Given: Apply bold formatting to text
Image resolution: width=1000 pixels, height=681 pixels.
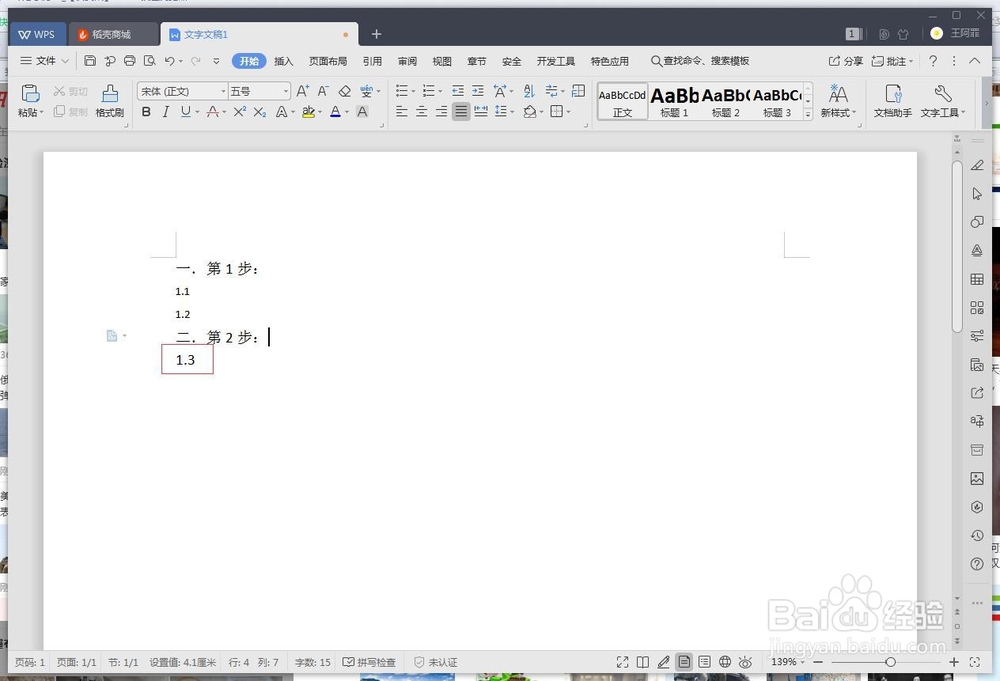Looking at the screenshot, I should coord(145,112).
